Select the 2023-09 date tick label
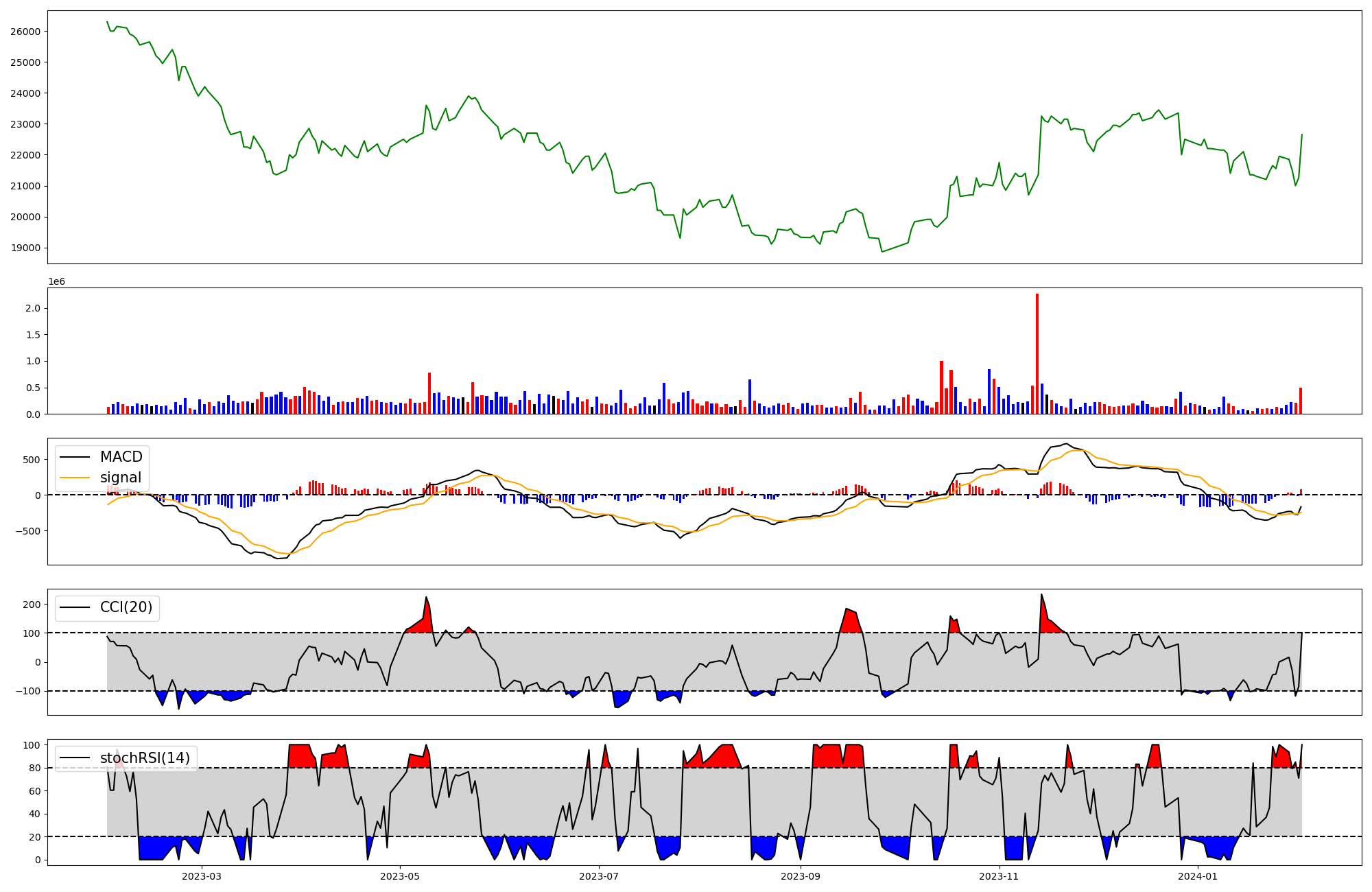 800,876
